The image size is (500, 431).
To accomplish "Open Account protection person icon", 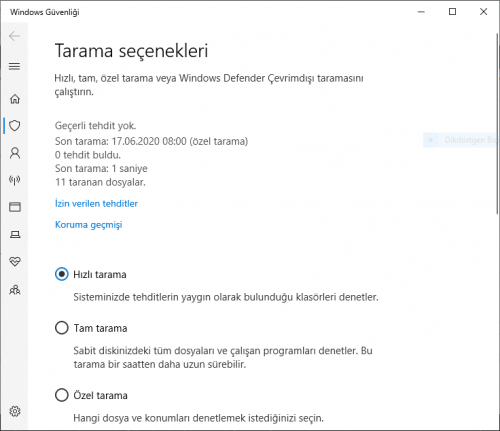I will pyautogui.click(x=15, y=153).
